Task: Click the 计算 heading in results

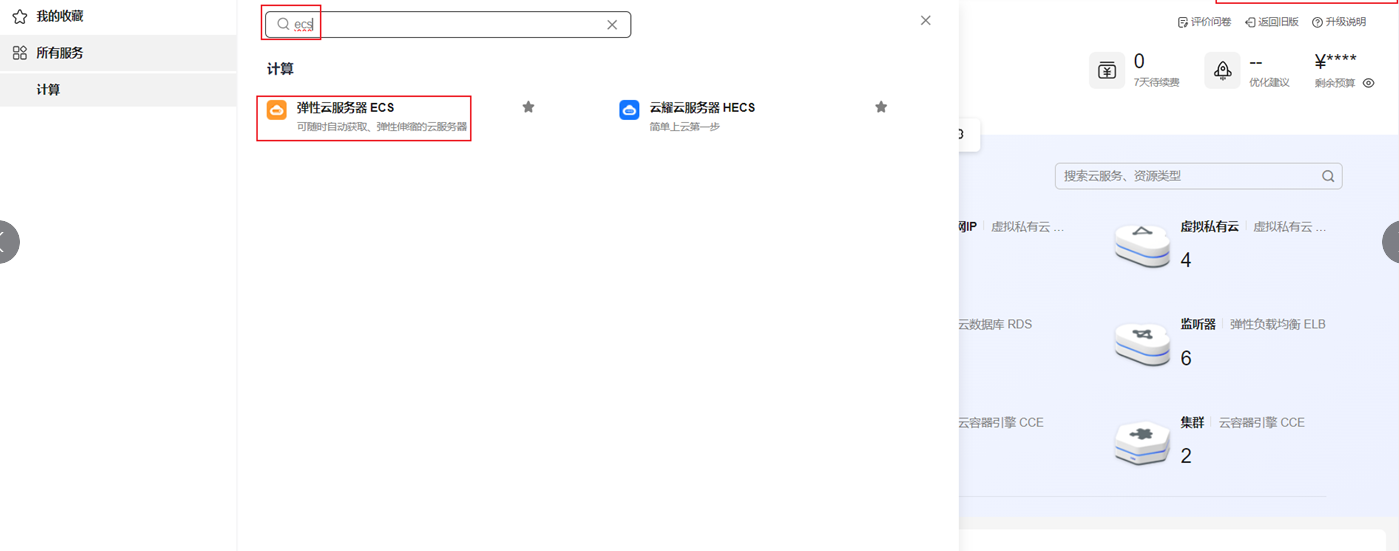Action: tap(280, 69)
